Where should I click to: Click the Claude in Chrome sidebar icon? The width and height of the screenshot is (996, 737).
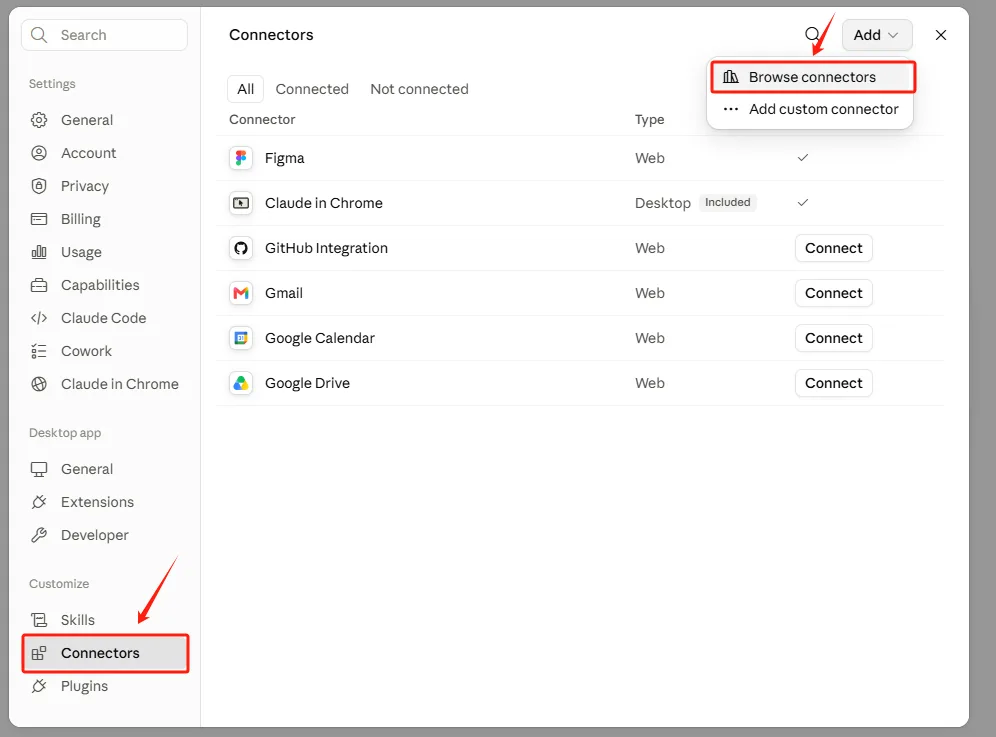39,384
